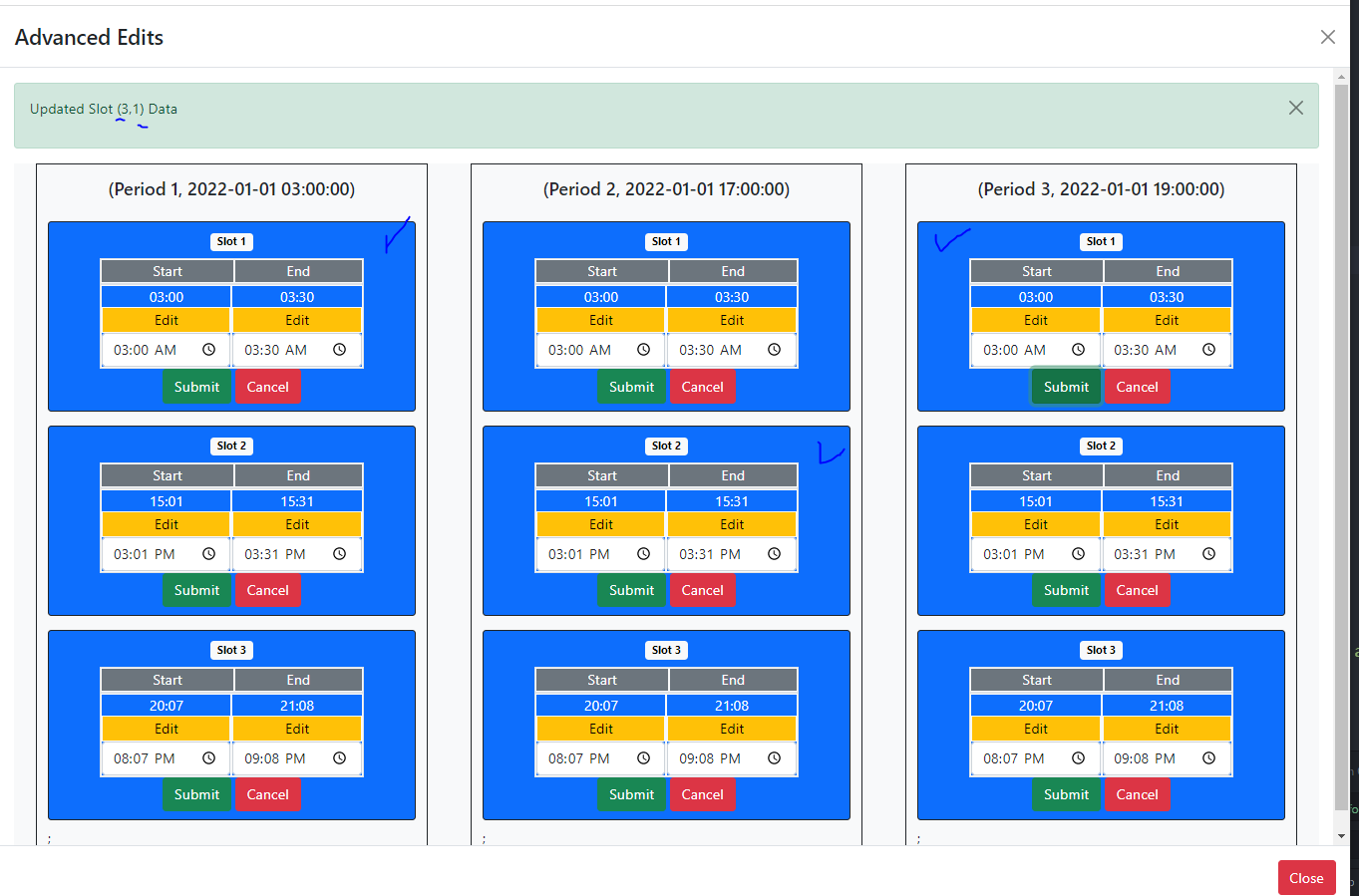Open clock picker for Period 2 Slot 2 start time
Viewport: 1359px width, 896px height.
coord(643,554)
